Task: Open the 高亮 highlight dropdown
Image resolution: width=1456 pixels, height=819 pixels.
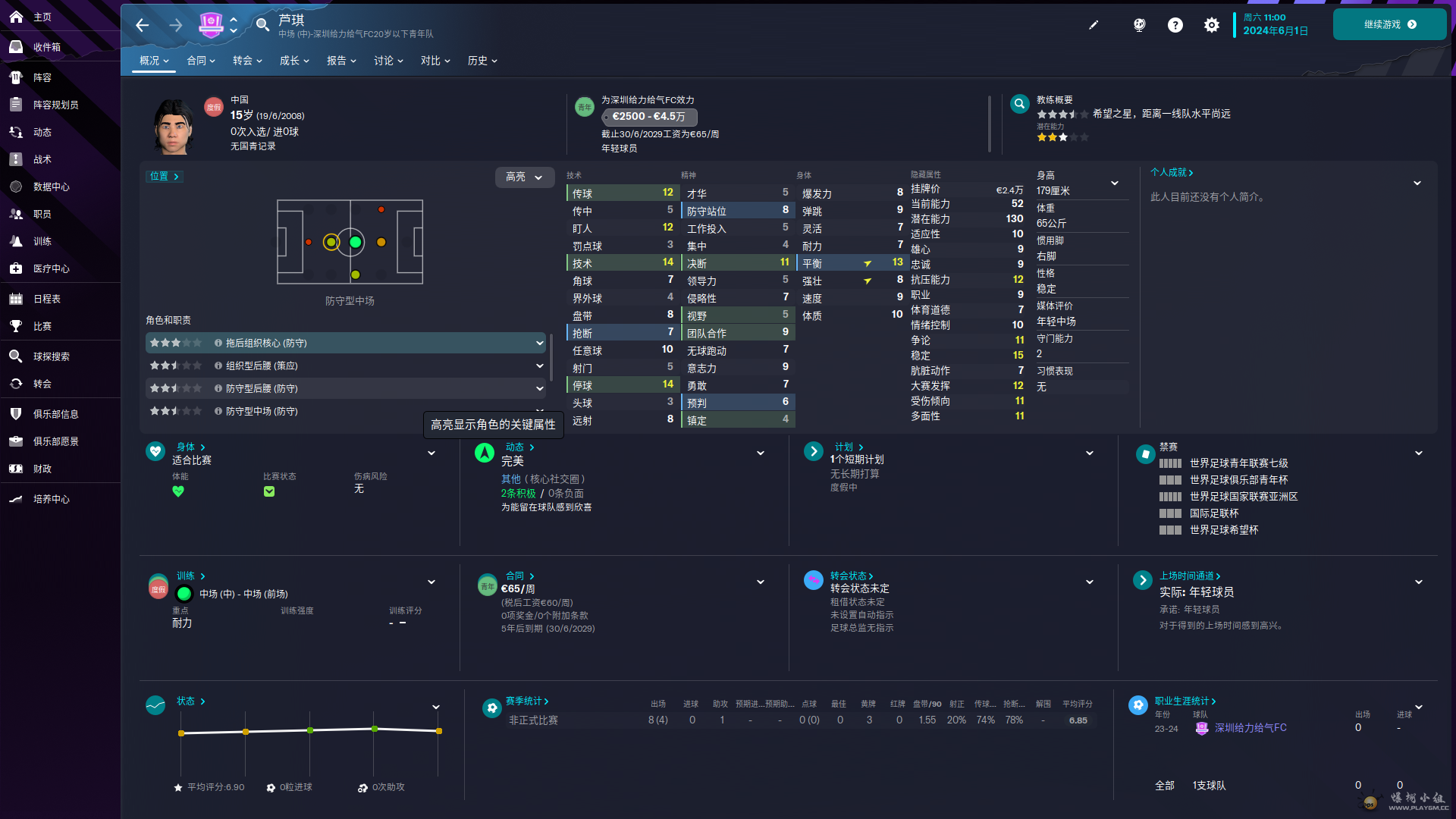Action: click(x=524, y=177)
